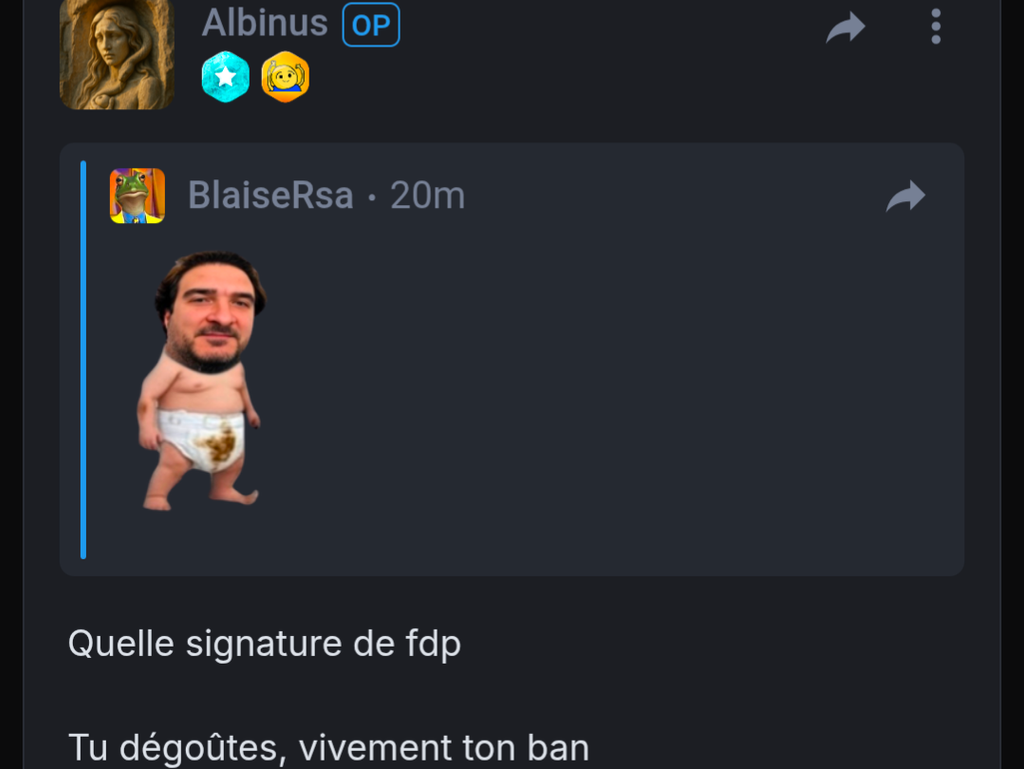Open BlaiseRsa's frog avatar

click(137, 196)
